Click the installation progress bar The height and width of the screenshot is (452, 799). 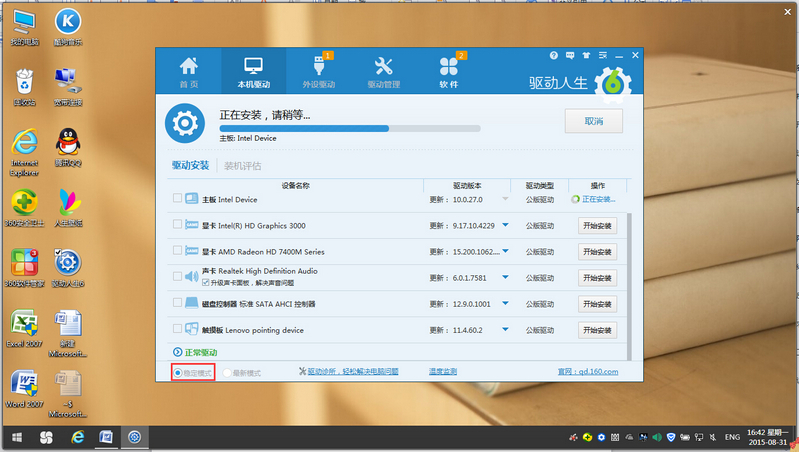[x=349, y=128]
